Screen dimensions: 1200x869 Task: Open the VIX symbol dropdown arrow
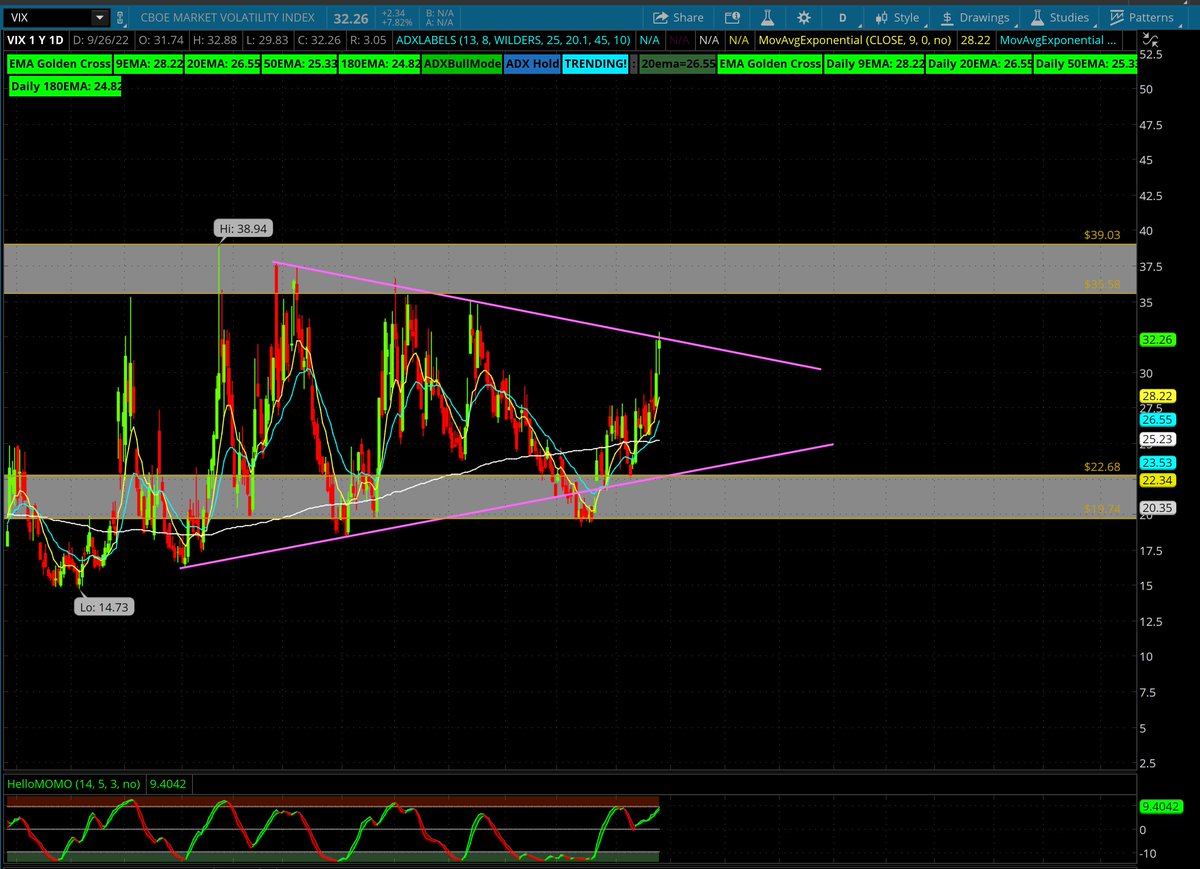click(98, 17)
